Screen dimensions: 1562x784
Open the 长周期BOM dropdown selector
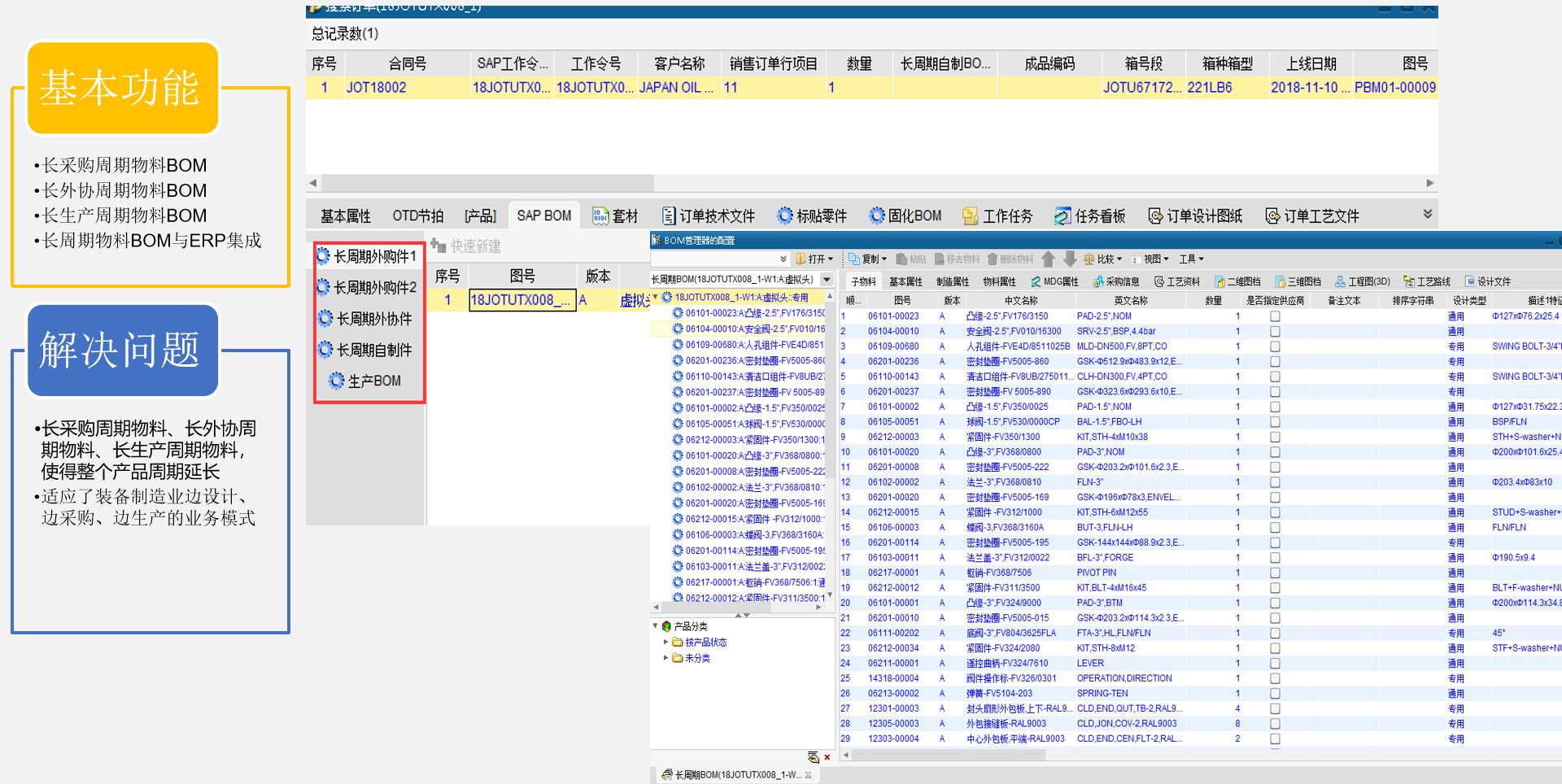(x=827, y=279)
